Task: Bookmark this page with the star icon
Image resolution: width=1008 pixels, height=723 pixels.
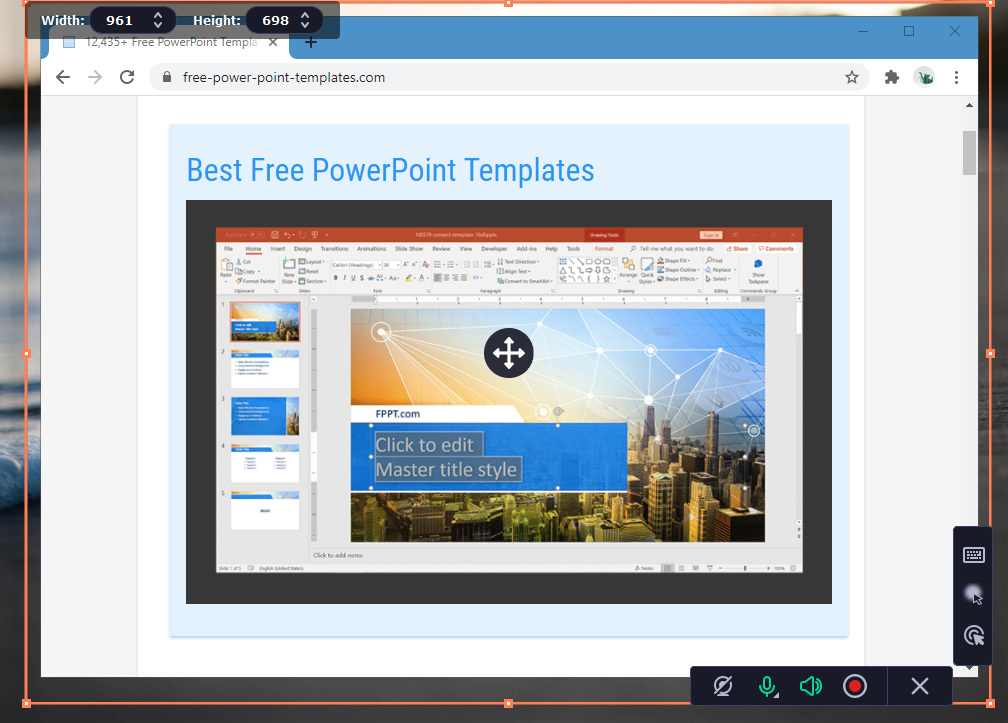Action: pyautogui.click(x=852, y=77)
